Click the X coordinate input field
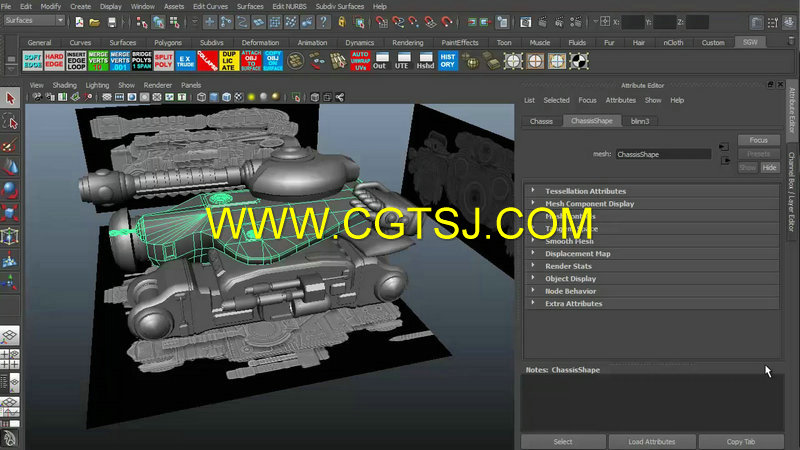The height and width of the screenshot is (450, 800). [x=633, y=22]
